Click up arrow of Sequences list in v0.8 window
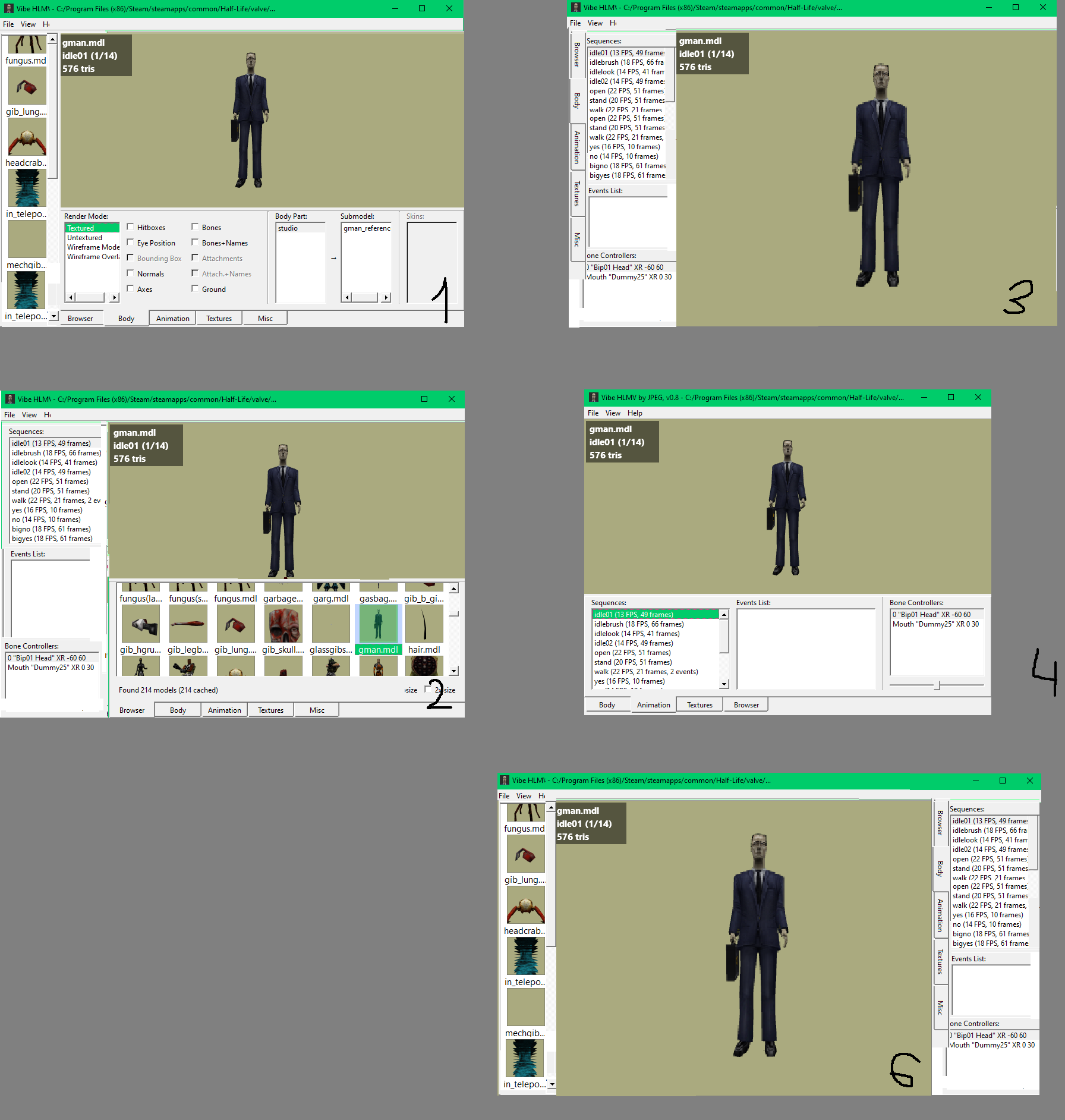1065x1120 pixels. point(724,615)
